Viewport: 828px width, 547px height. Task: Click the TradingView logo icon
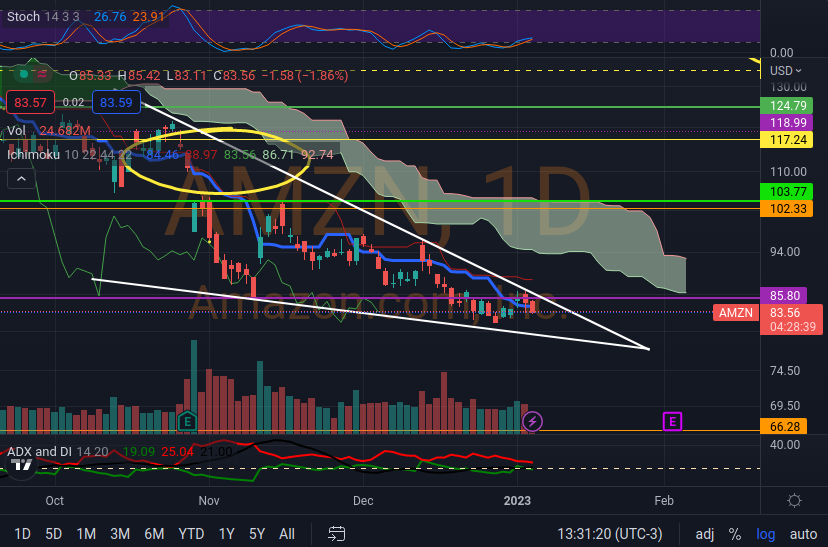pos(22,465)
